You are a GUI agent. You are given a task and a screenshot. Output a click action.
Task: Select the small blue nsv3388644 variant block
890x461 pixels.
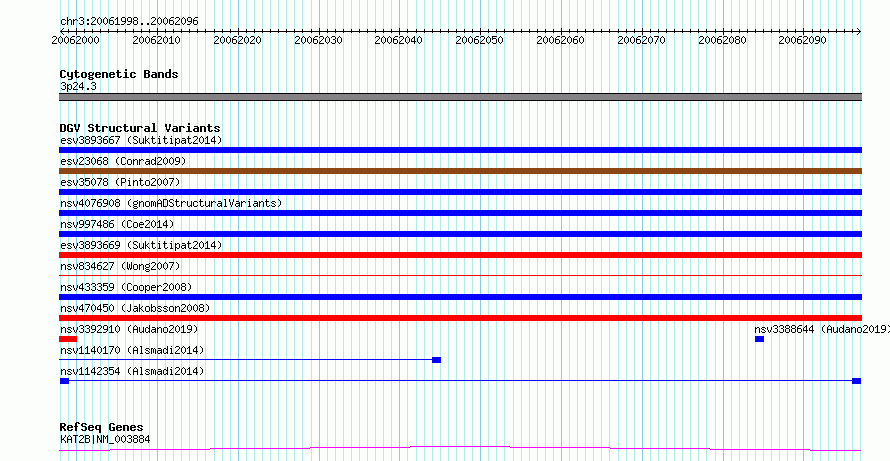coord(759,339)
